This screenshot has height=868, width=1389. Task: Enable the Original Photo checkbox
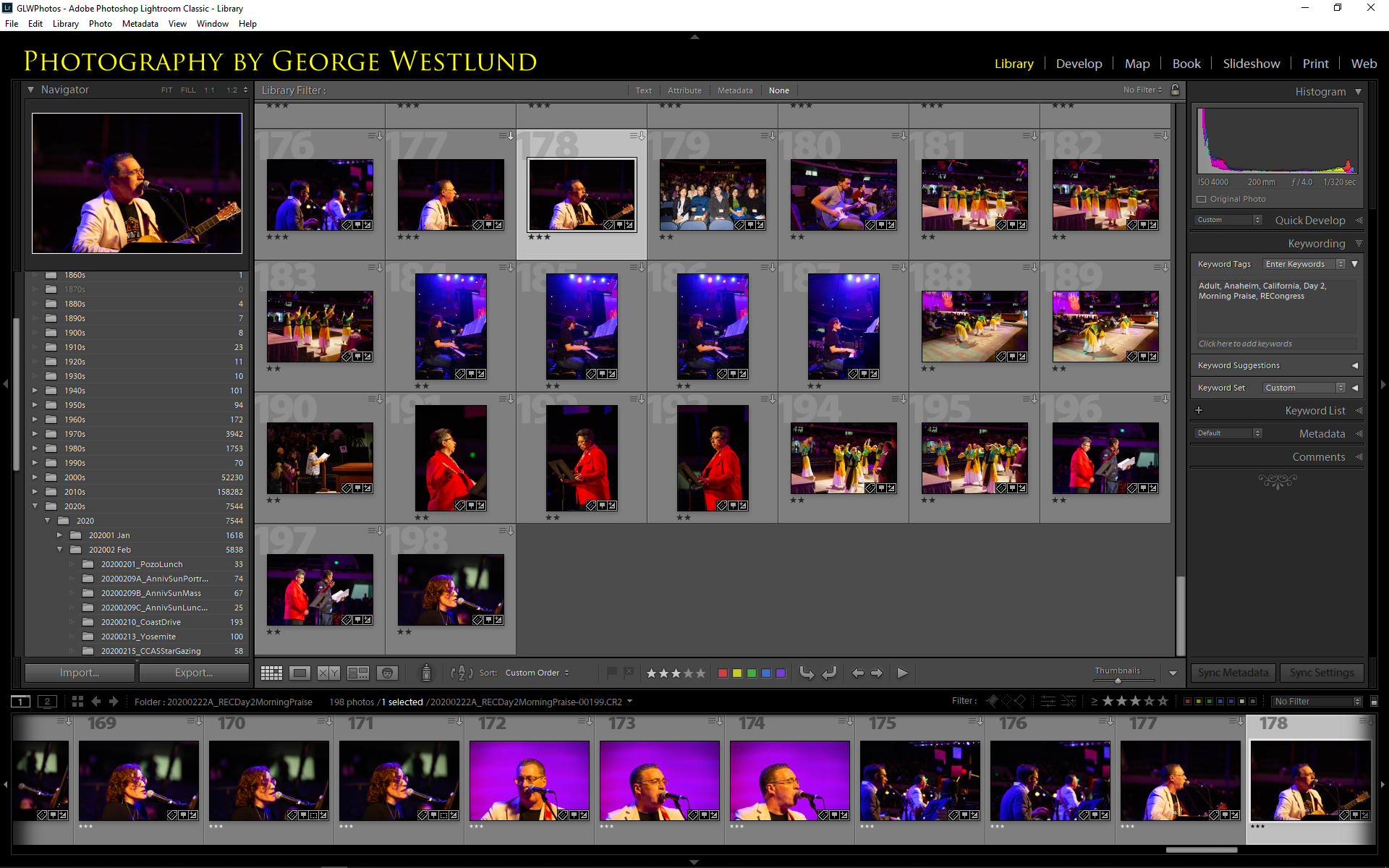coord(1202,199)
